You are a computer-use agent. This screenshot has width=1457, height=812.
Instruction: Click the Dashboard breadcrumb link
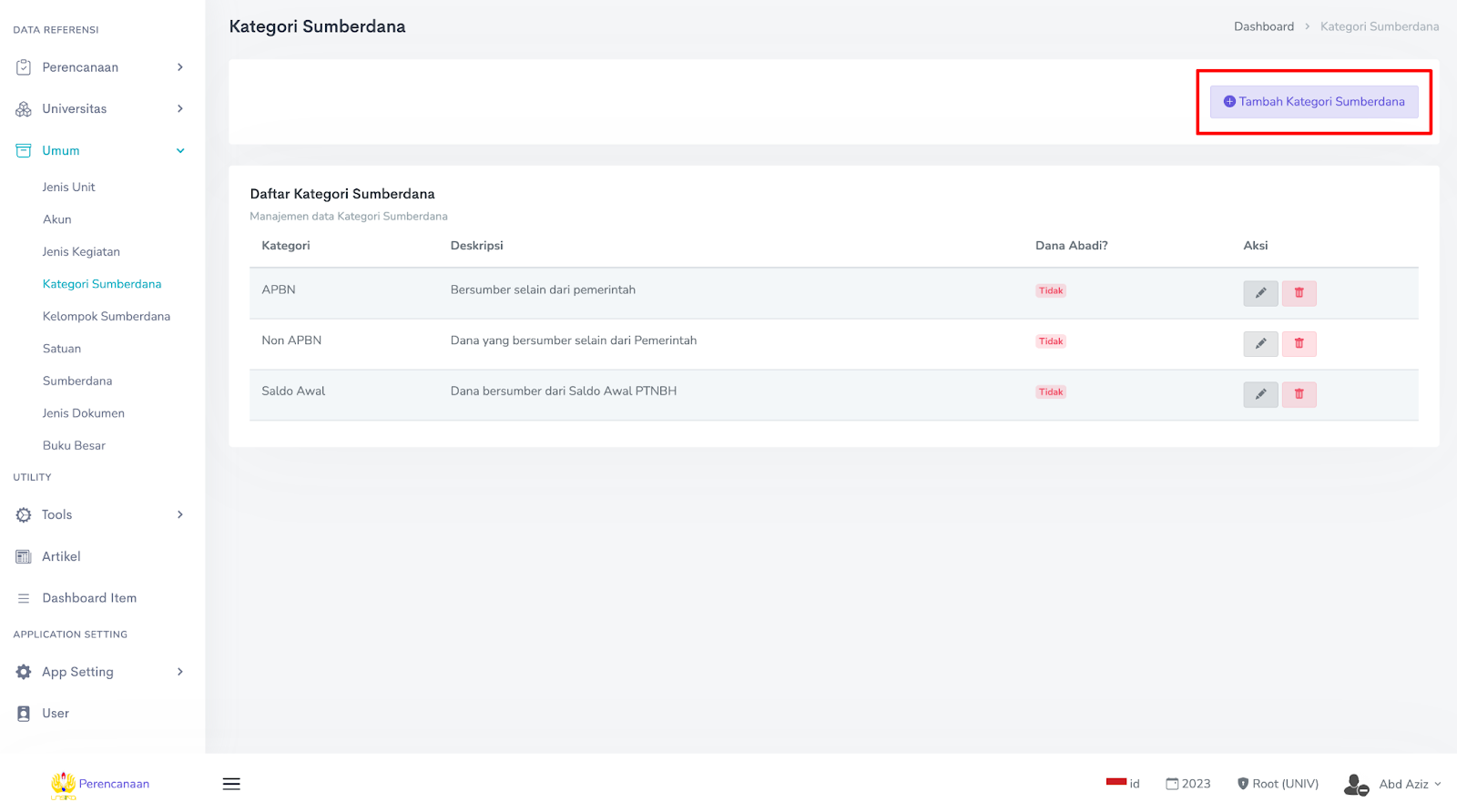click(1263, 26)
